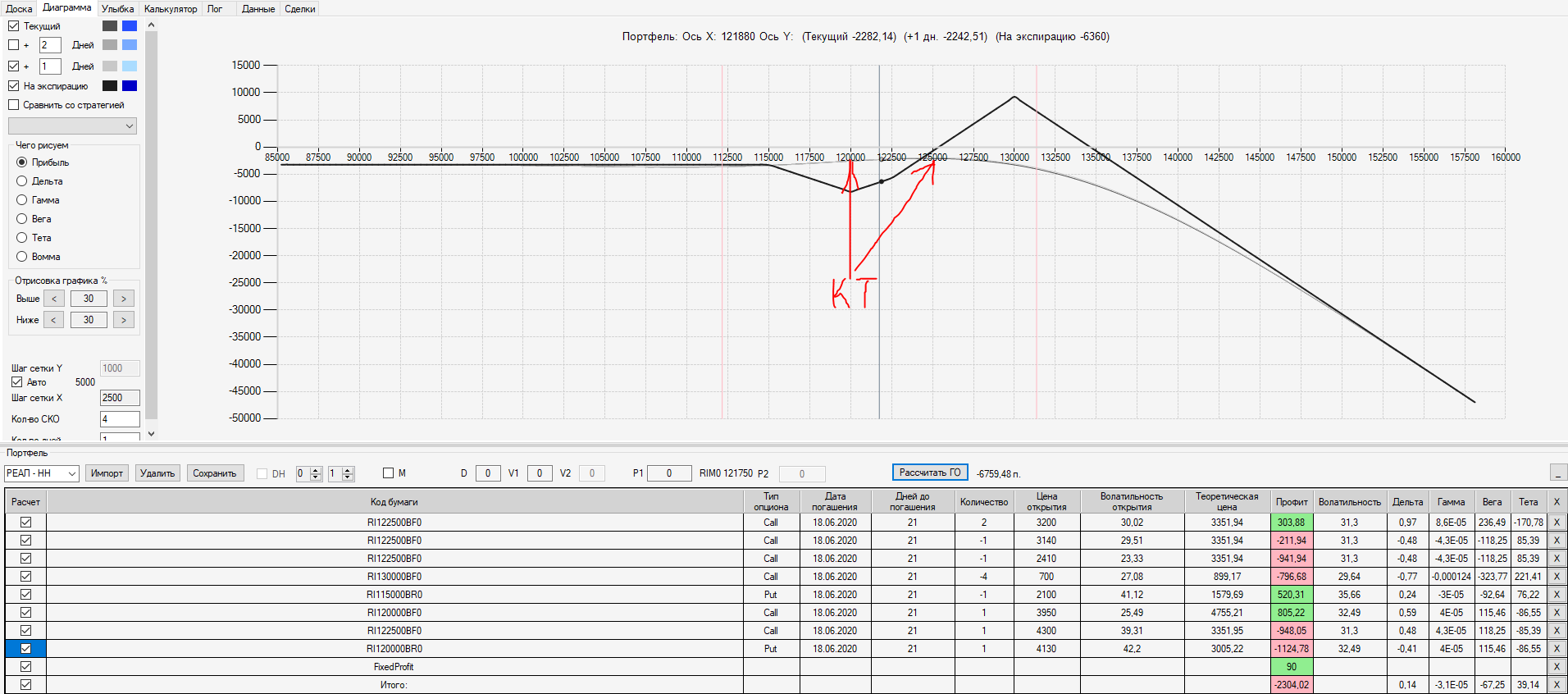This screenshot has width=1568, height=694.
Task: Choose the Гамма radio option
Action: (x=22, y=200)
